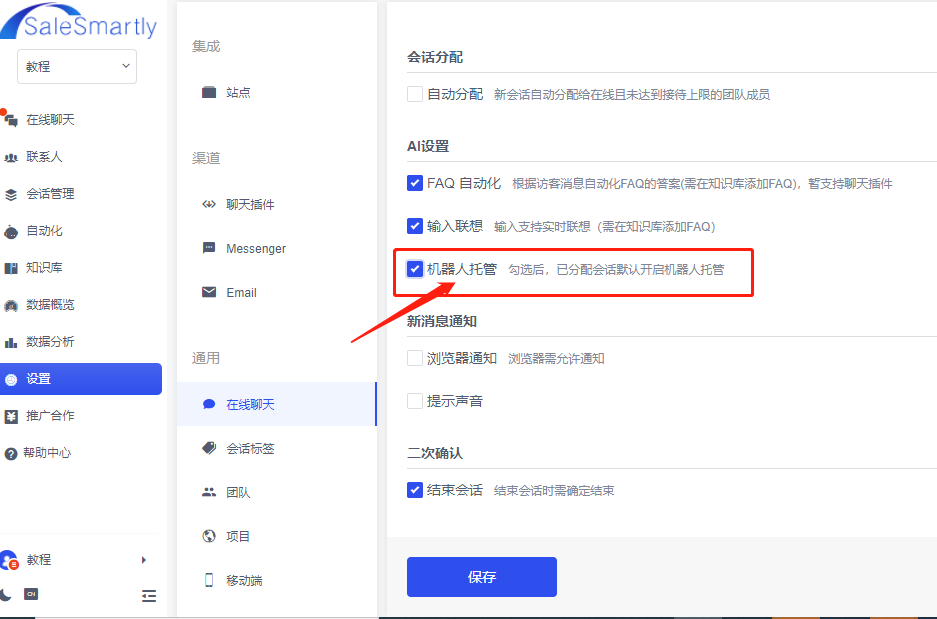Click the 知识库 book icon
Viewport: 937px width, 619px height.
click(11, 268)
